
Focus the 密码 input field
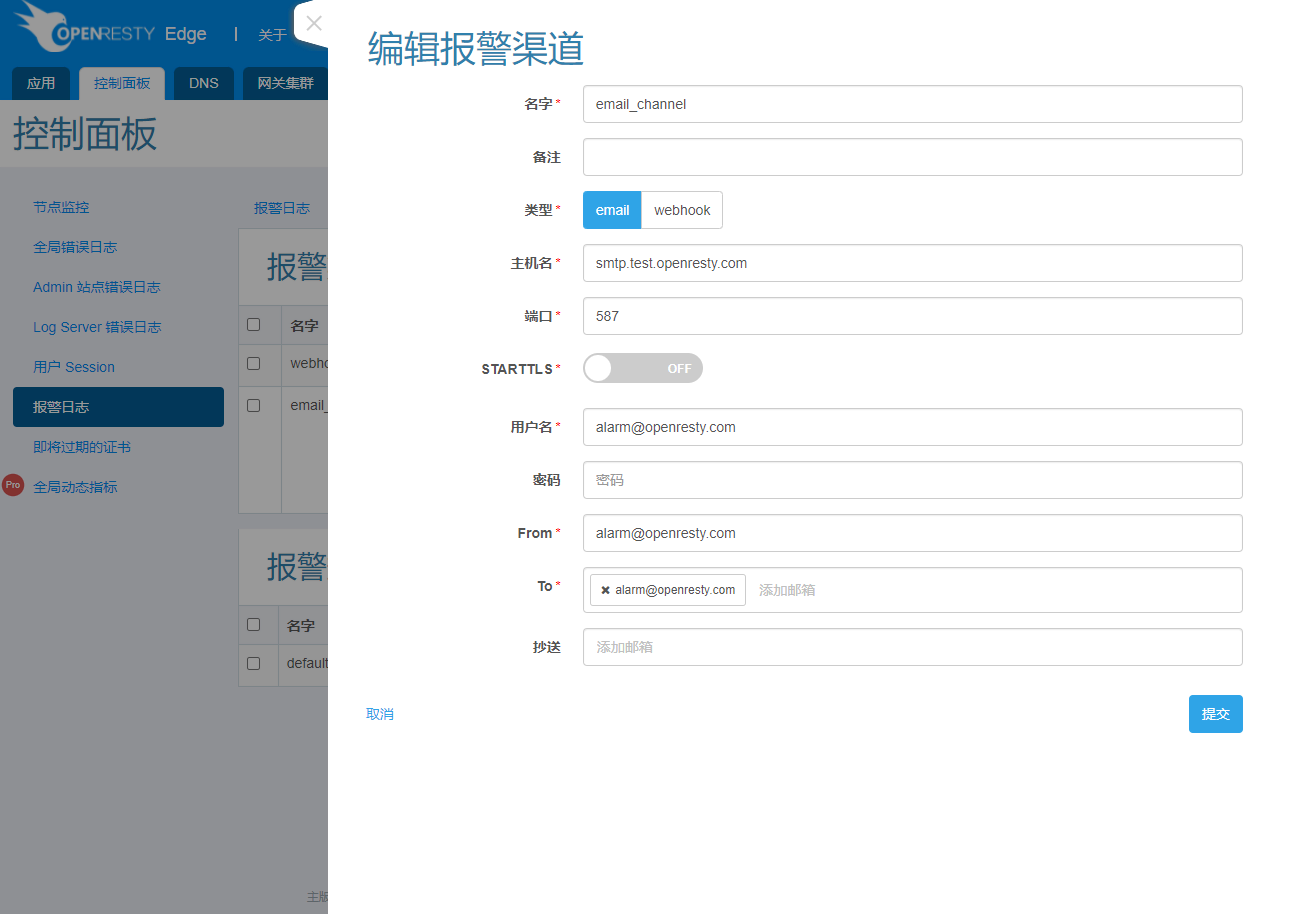[912, 480]
